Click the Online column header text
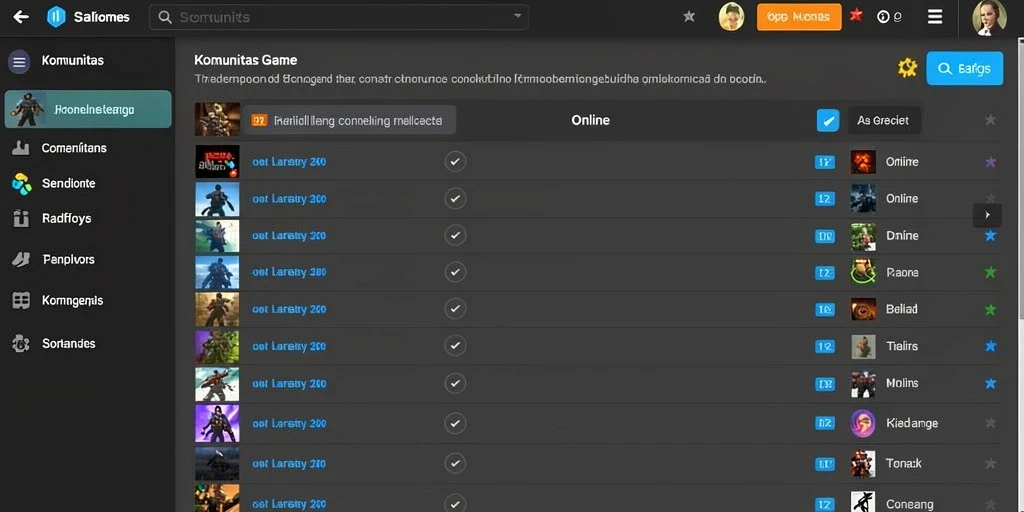This screenshot has width=1024, height=512. click(x=590, y=120)
